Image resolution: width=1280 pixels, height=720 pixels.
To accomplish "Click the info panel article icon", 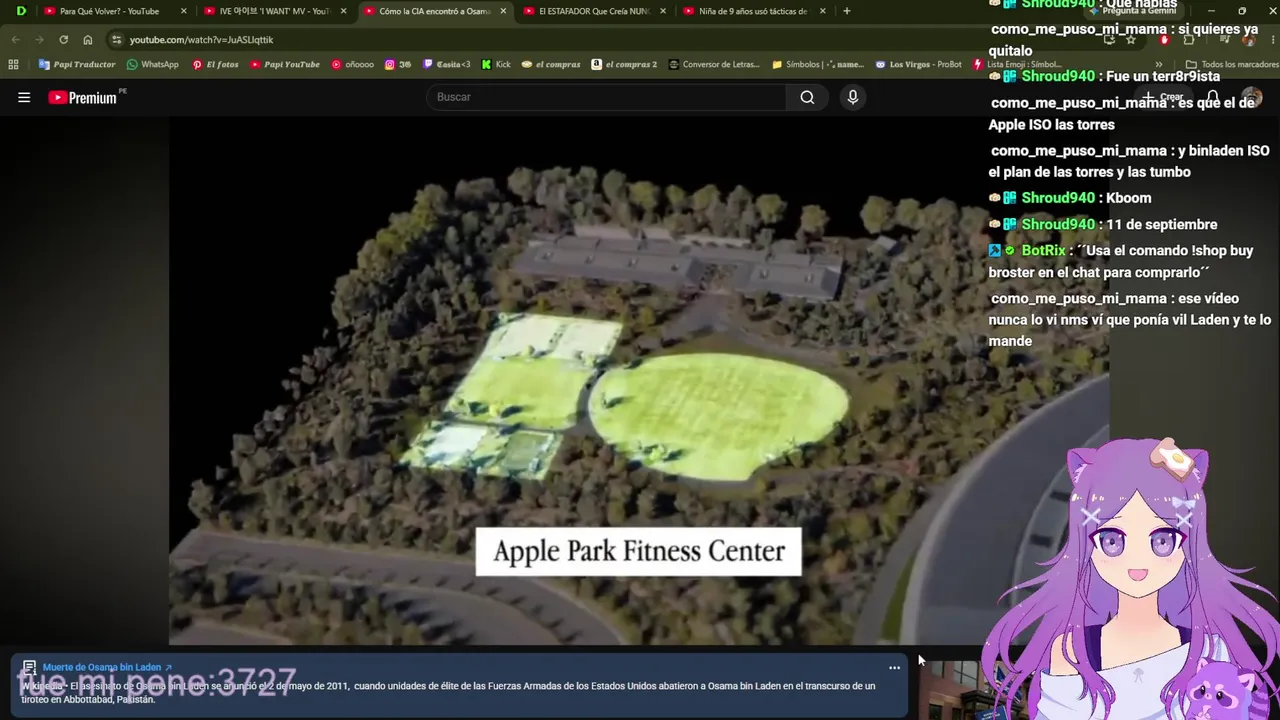I will tap(29, 667).
